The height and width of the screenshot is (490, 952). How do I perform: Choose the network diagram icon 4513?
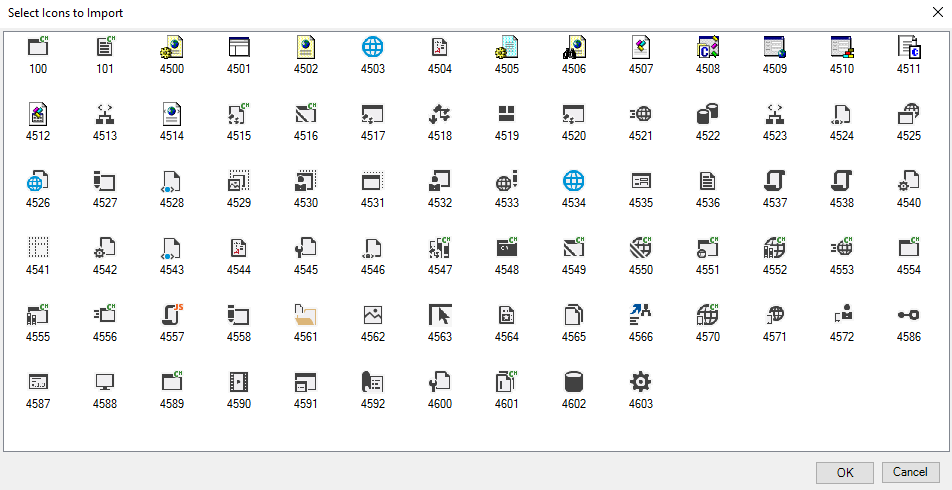[x=105, y=114]
